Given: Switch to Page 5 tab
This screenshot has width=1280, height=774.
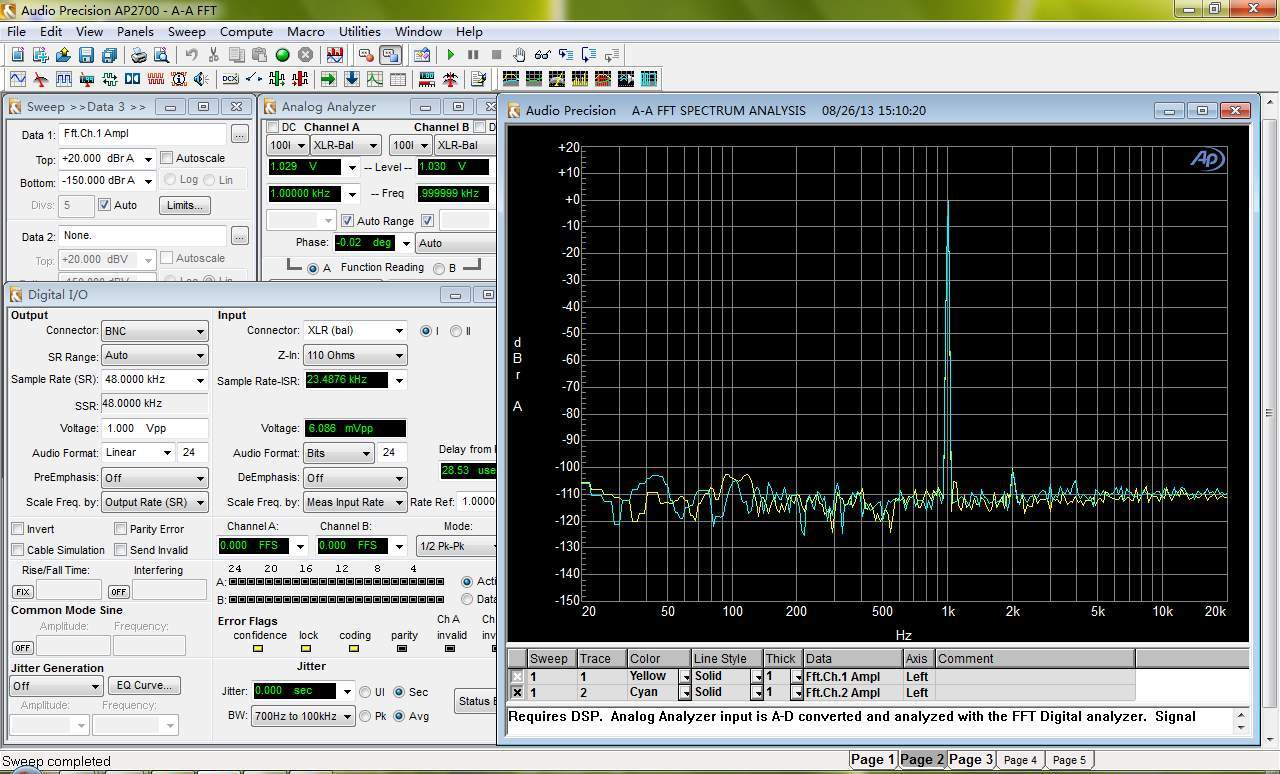Looking at the screenshot, I should 1068,760.
